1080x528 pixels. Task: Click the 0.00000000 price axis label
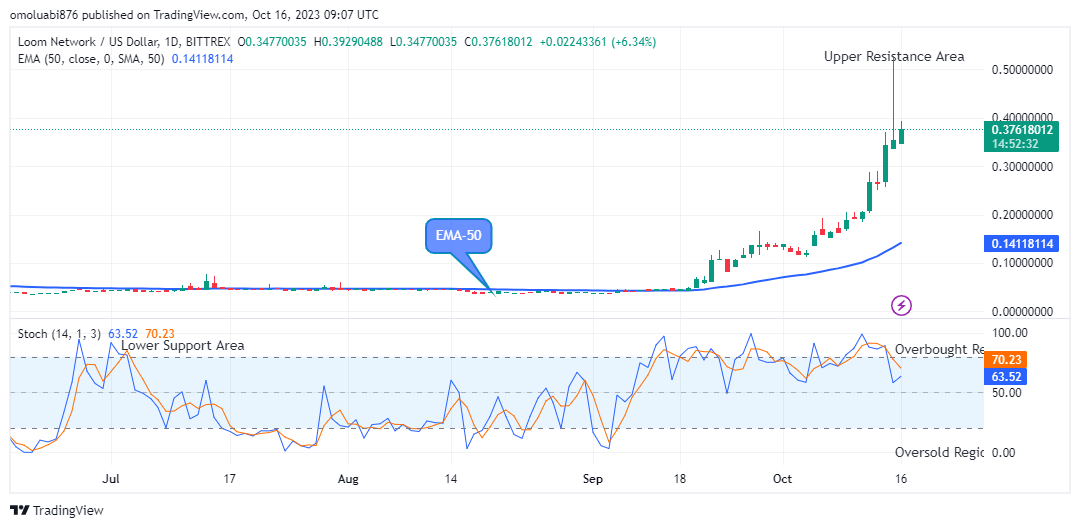pos(1022,311)
